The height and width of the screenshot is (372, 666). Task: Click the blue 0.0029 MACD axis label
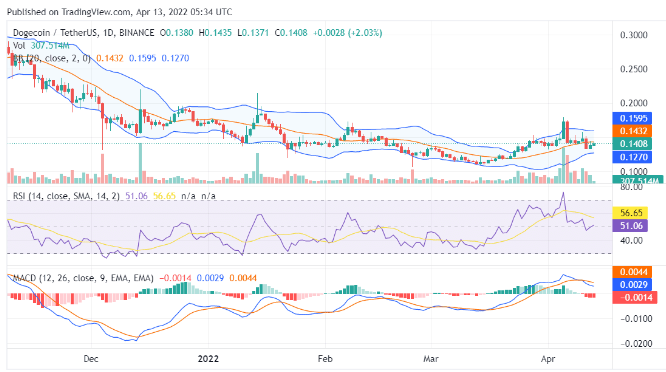coord(632,285)
